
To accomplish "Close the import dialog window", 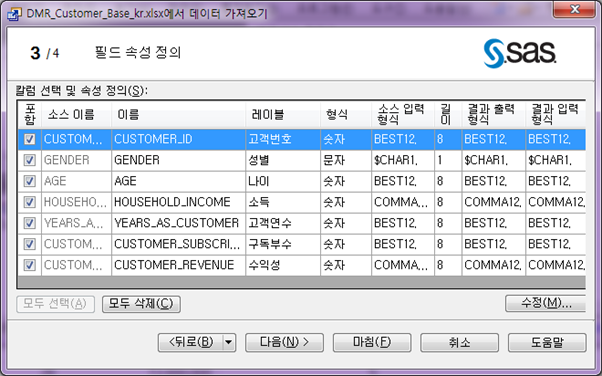I will 574,9.
